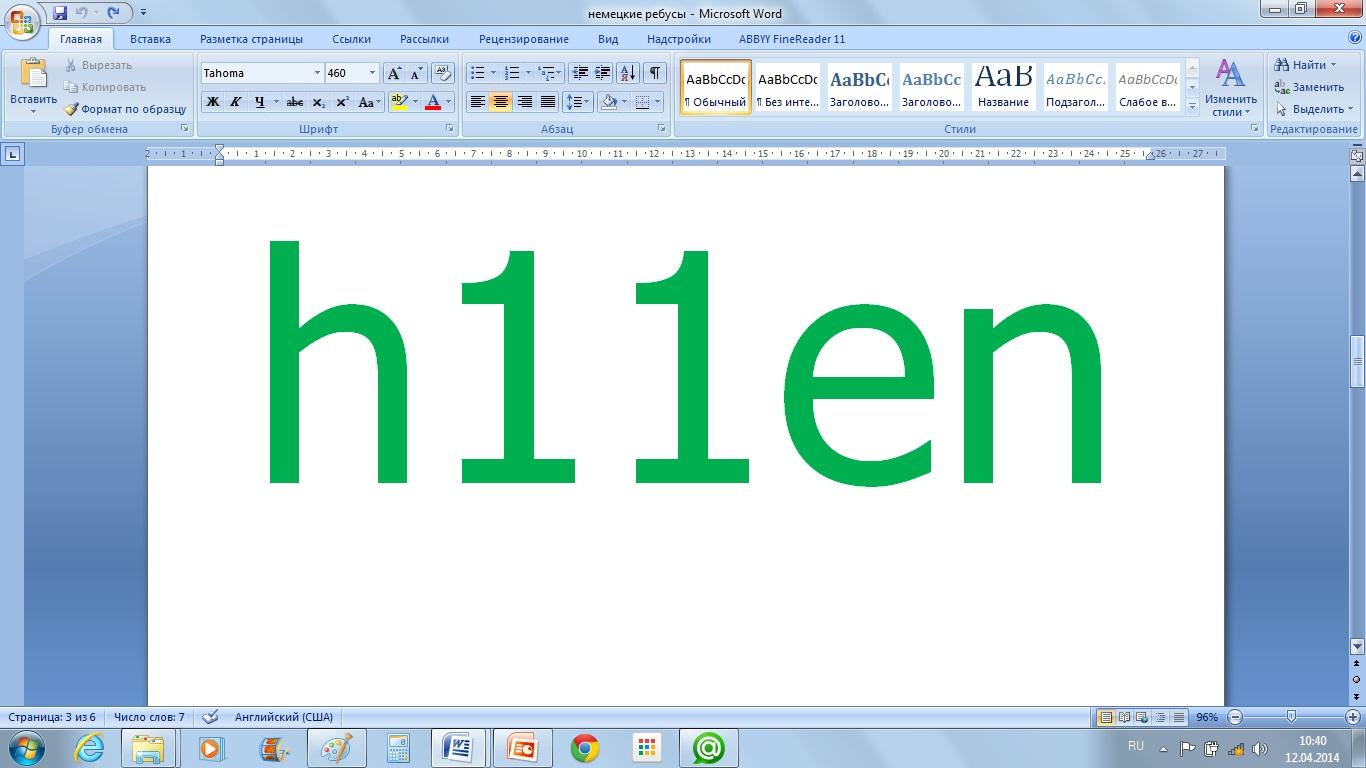Apply subscript formatting

pyautogui.click(x=318, y=102)
